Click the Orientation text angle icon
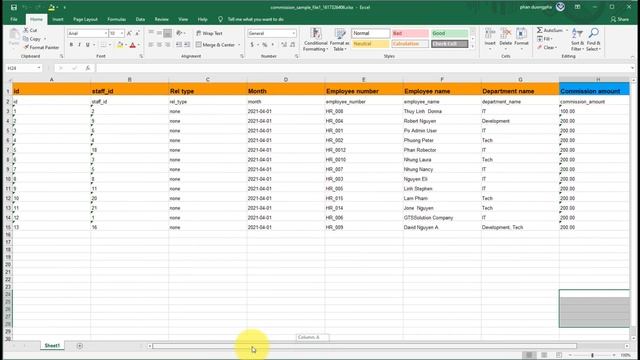This screenshot has width=640, height=360. pyautogui.click(x=179, y=33)
